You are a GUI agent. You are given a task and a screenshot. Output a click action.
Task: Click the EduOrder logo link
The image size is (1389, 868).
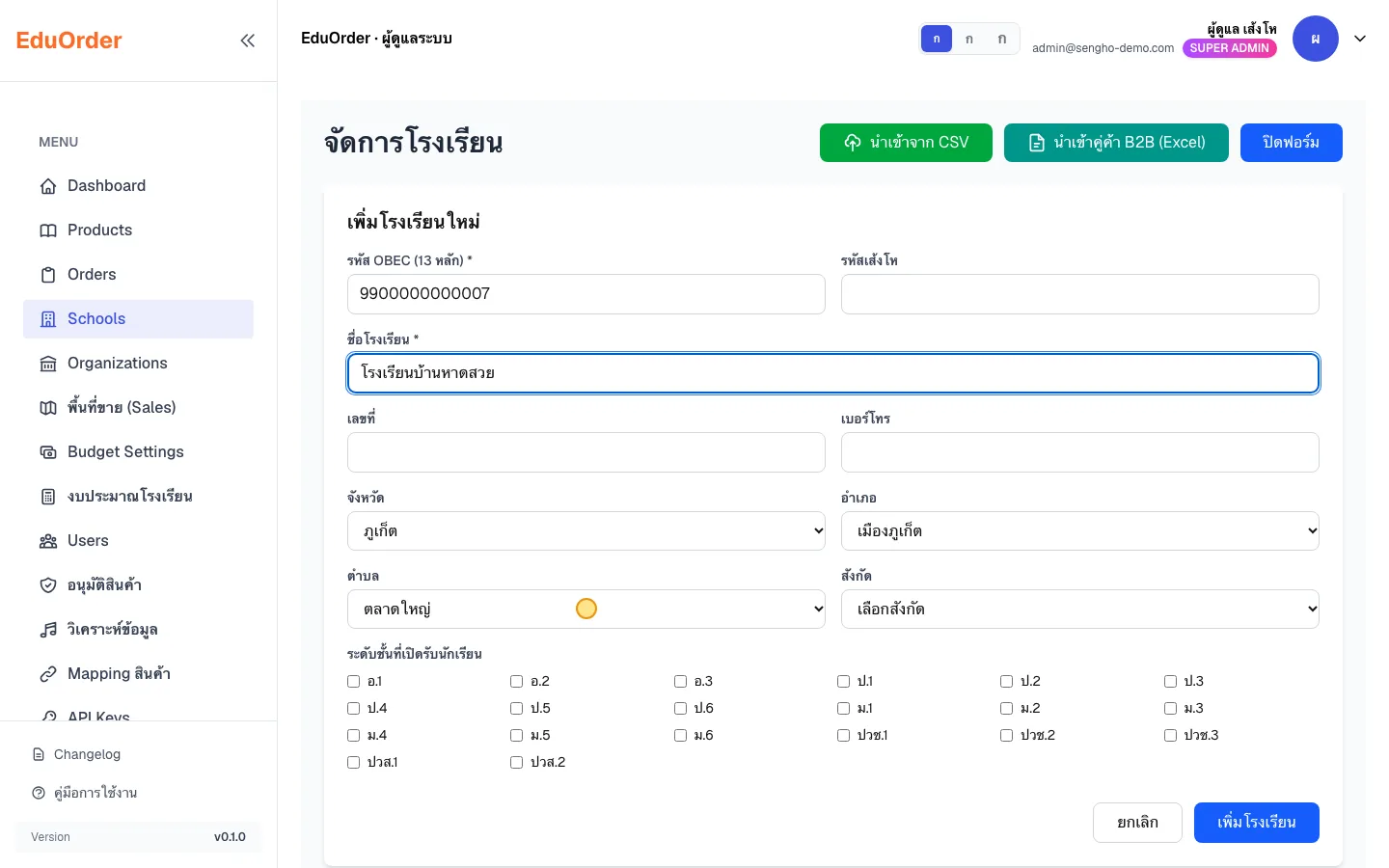tap(69, 41)
